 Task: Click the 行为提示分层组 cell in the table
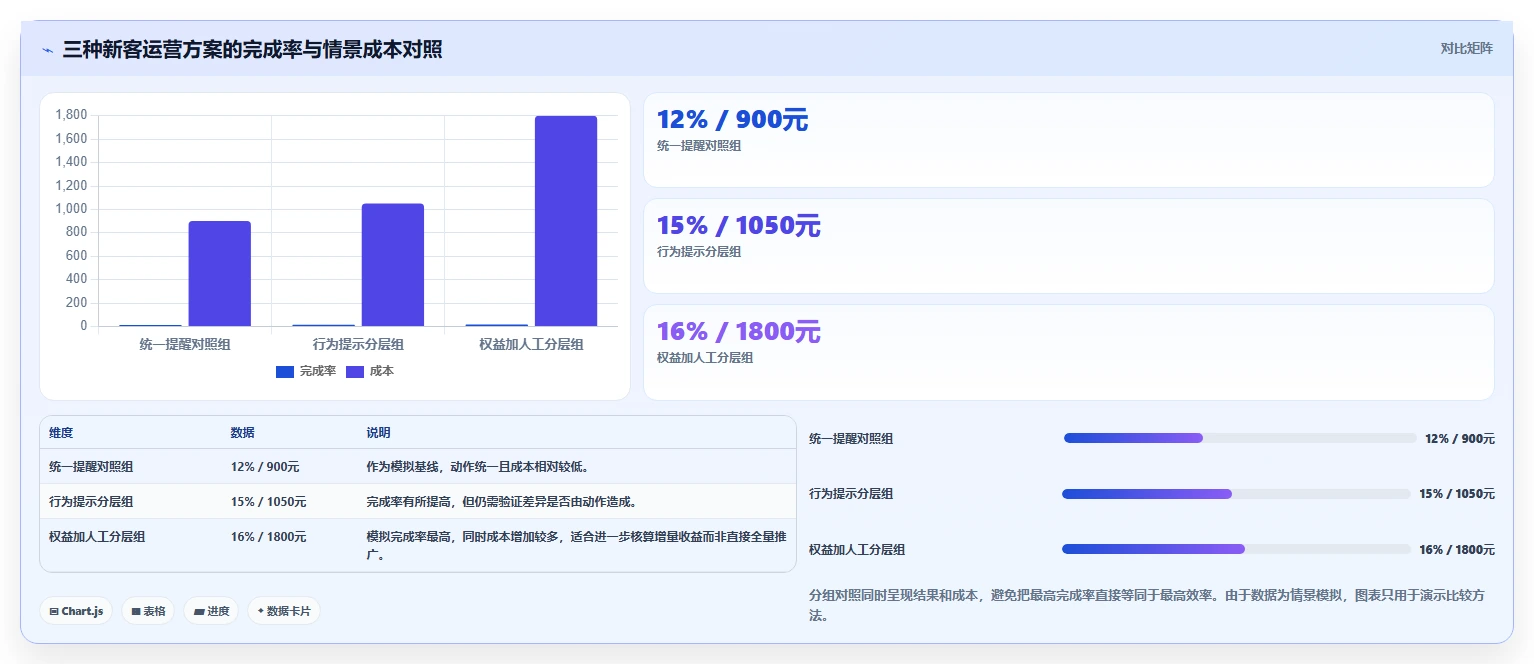coord(91,502)
